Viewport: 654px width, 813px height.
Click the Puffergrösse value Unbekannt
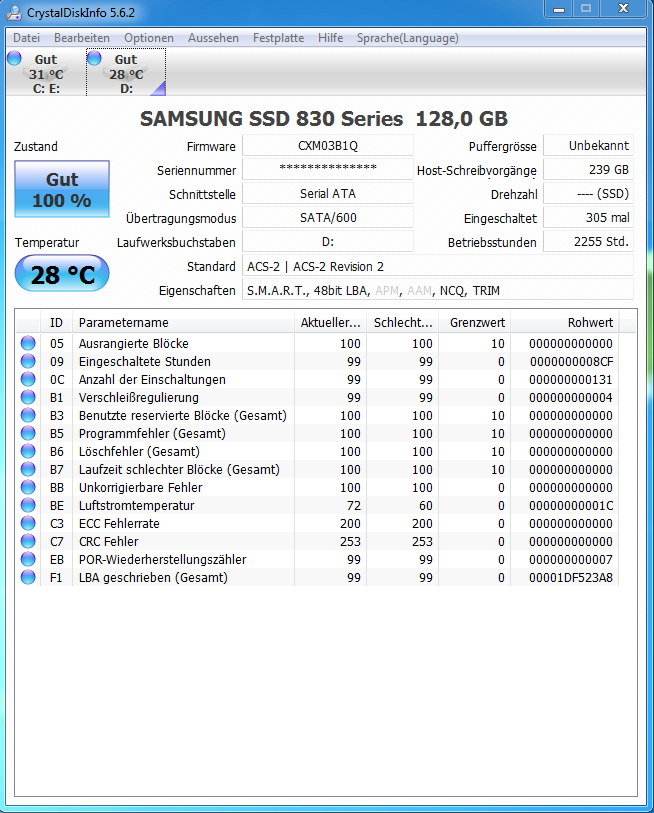click(x=588, y=146)
